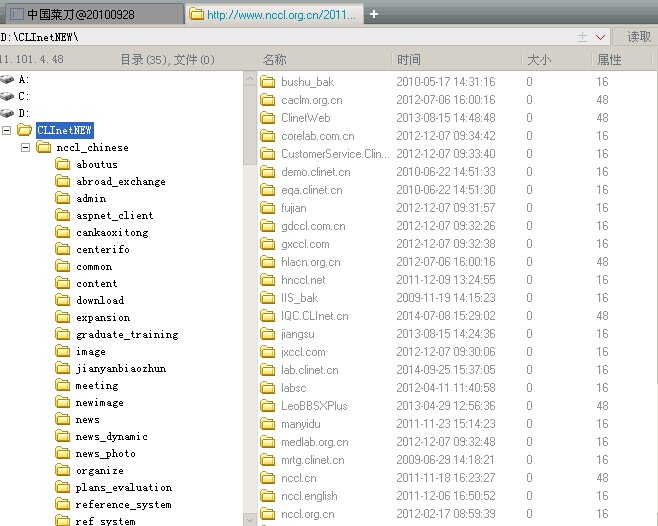Click the 读取 (read) button
The height and width of the screenshot is (526, 658).
(638, 37)
